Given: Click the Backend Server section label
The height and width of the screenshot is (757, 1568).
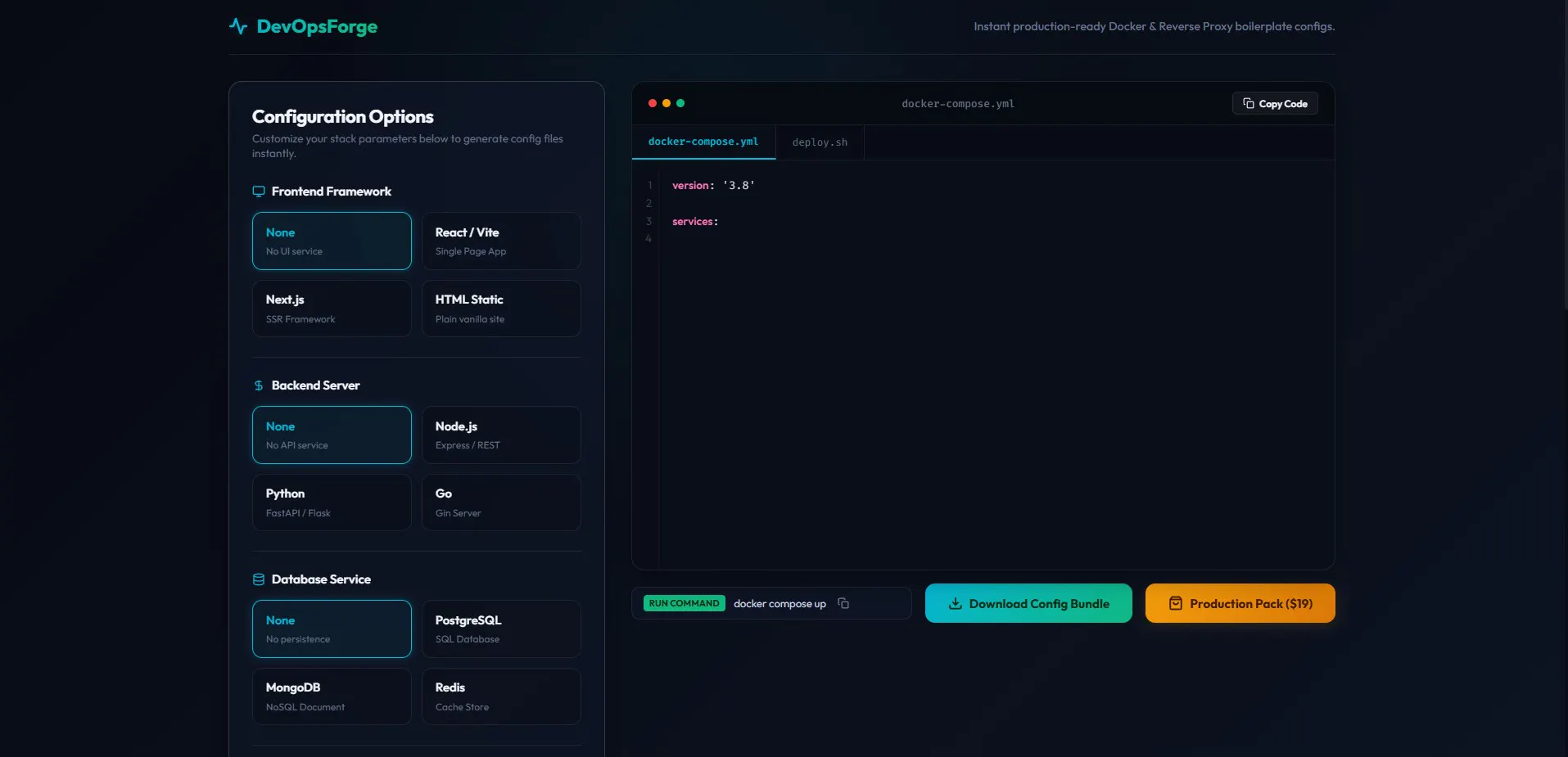Looking at the screenshot, I should pyautogui.click(x=315, y=385).
